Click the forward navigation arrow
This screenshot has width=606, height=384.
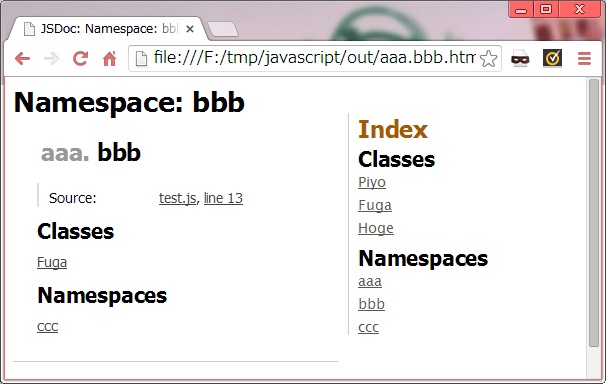[x=51, y=59]
